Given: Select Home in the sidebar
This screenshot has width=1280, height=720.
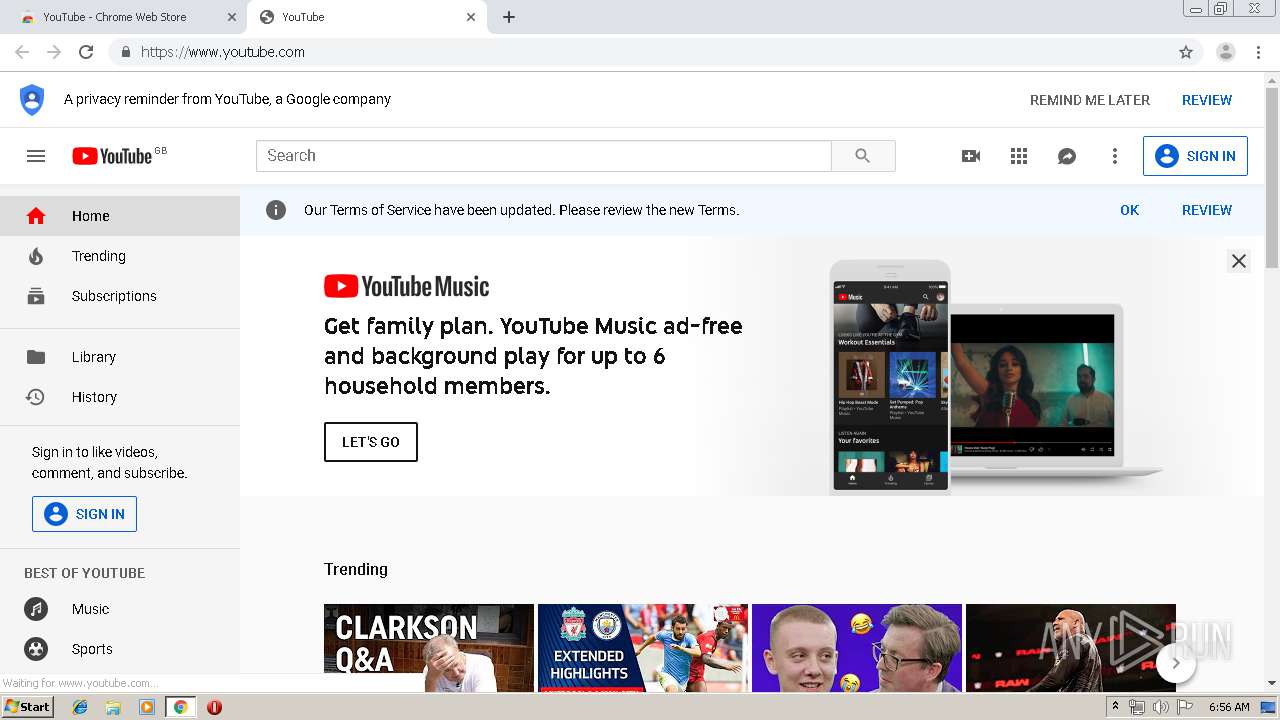Looking at the screenshot, I should 120,216.
